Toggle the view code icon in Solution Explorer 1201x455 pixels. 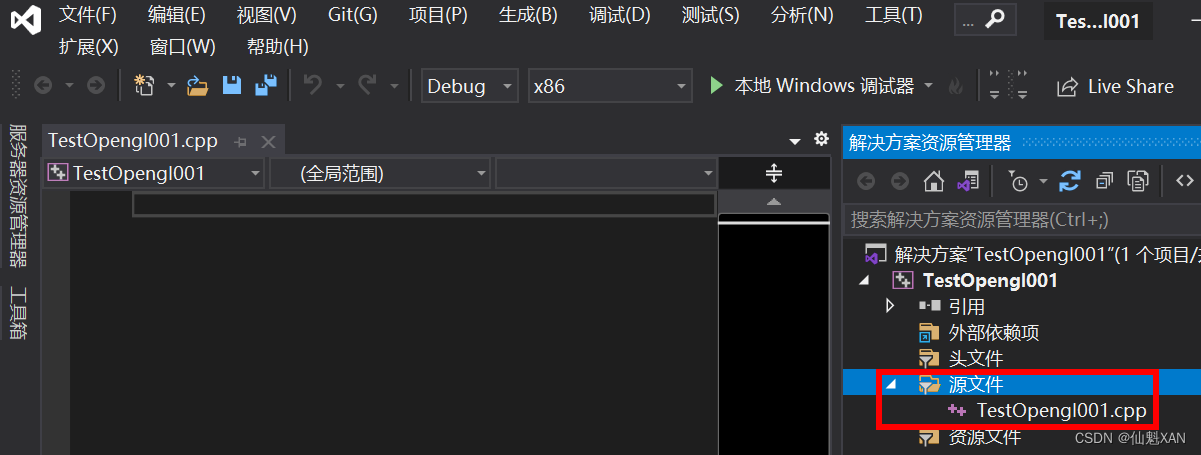(x=1184, y=181)
